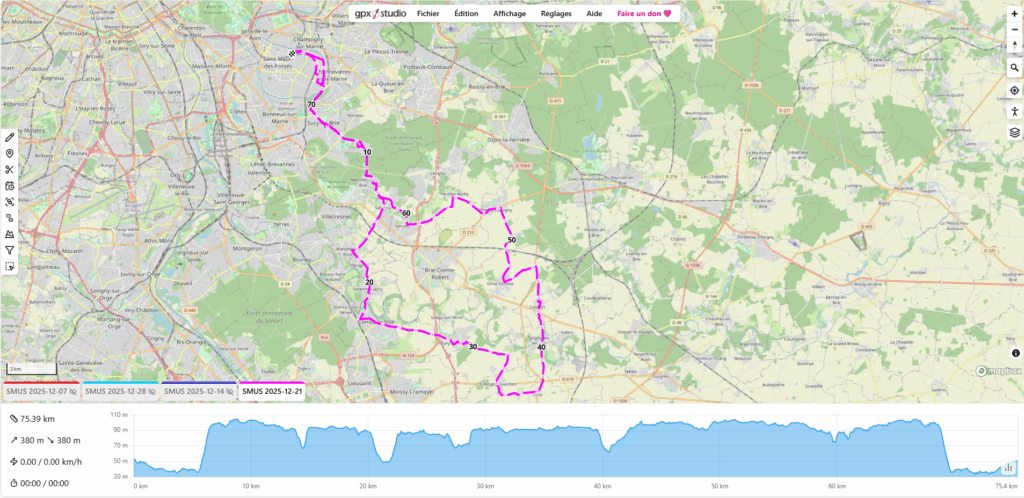Open the Édition menu

point(466,14)
